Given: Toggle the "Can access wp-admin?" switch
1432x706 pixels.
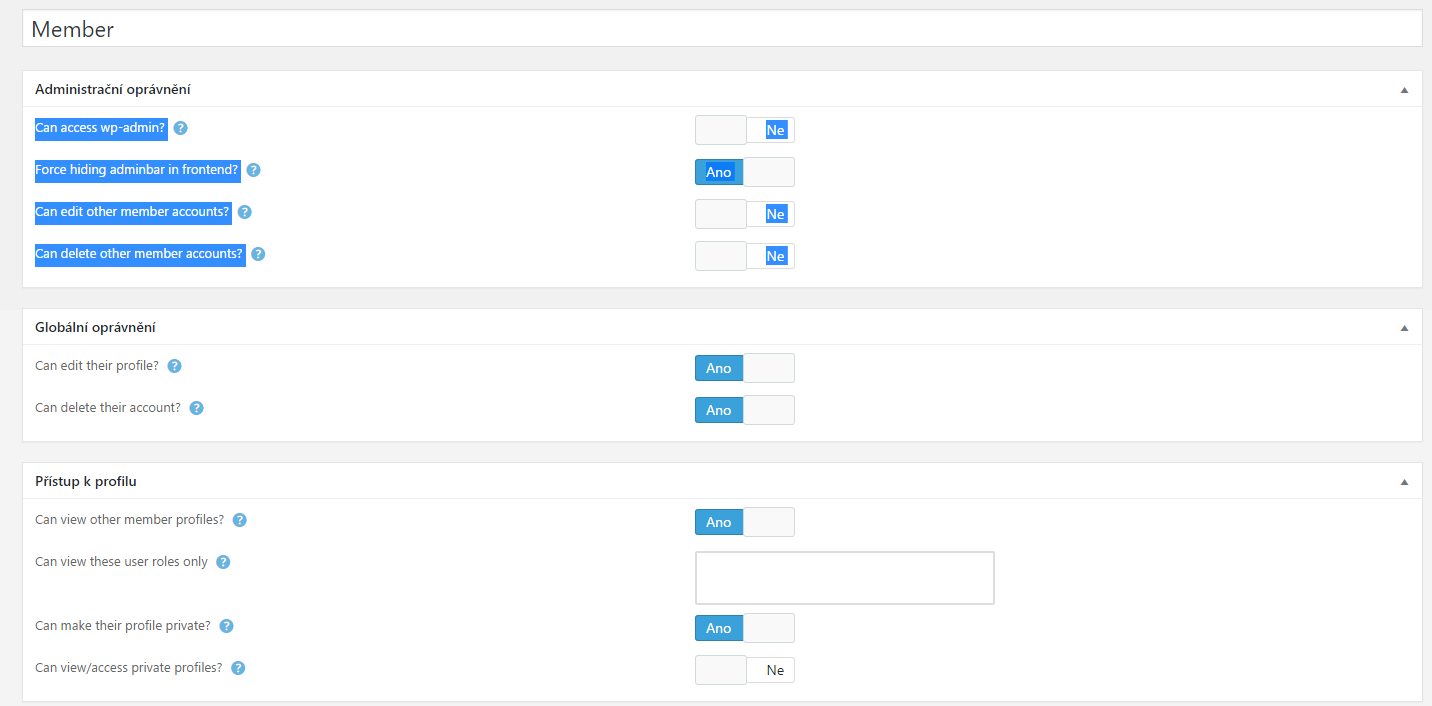Looking at the screenshot, I should click(x=745, y=130).
